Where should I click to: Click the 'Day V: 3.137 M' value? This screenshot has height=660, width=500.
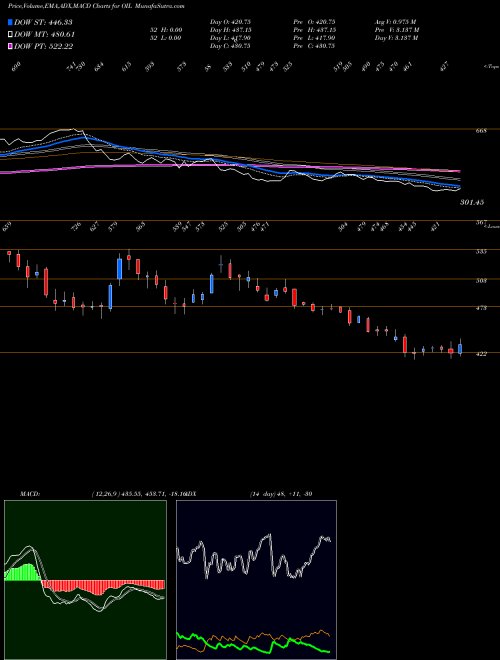396,38
